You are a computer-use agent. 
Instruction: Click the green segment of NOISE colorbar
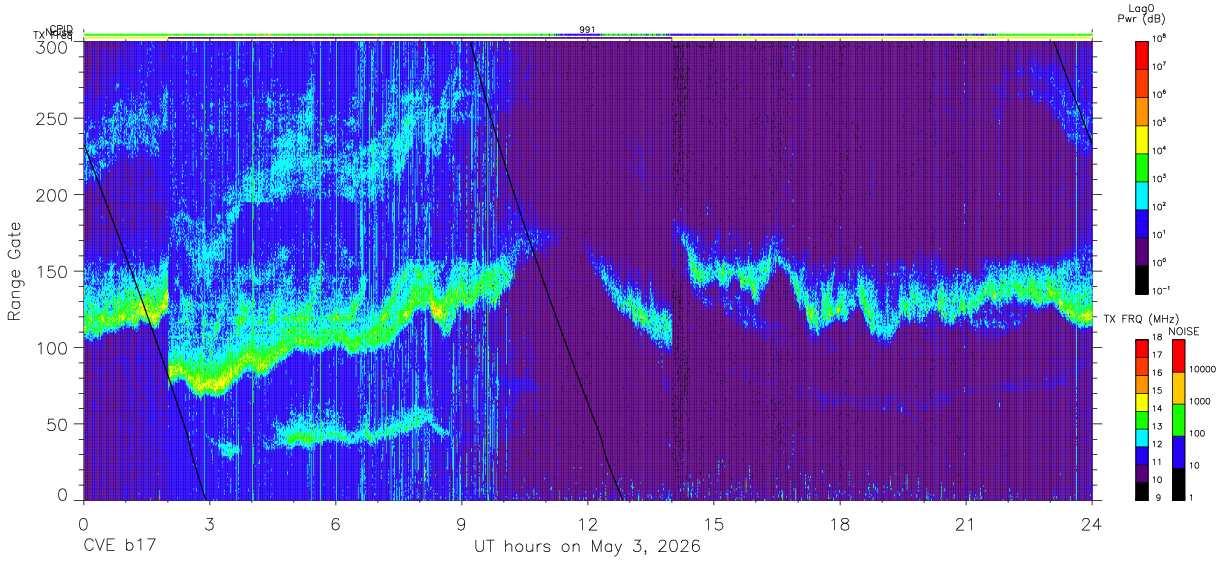coord(1178,420)
